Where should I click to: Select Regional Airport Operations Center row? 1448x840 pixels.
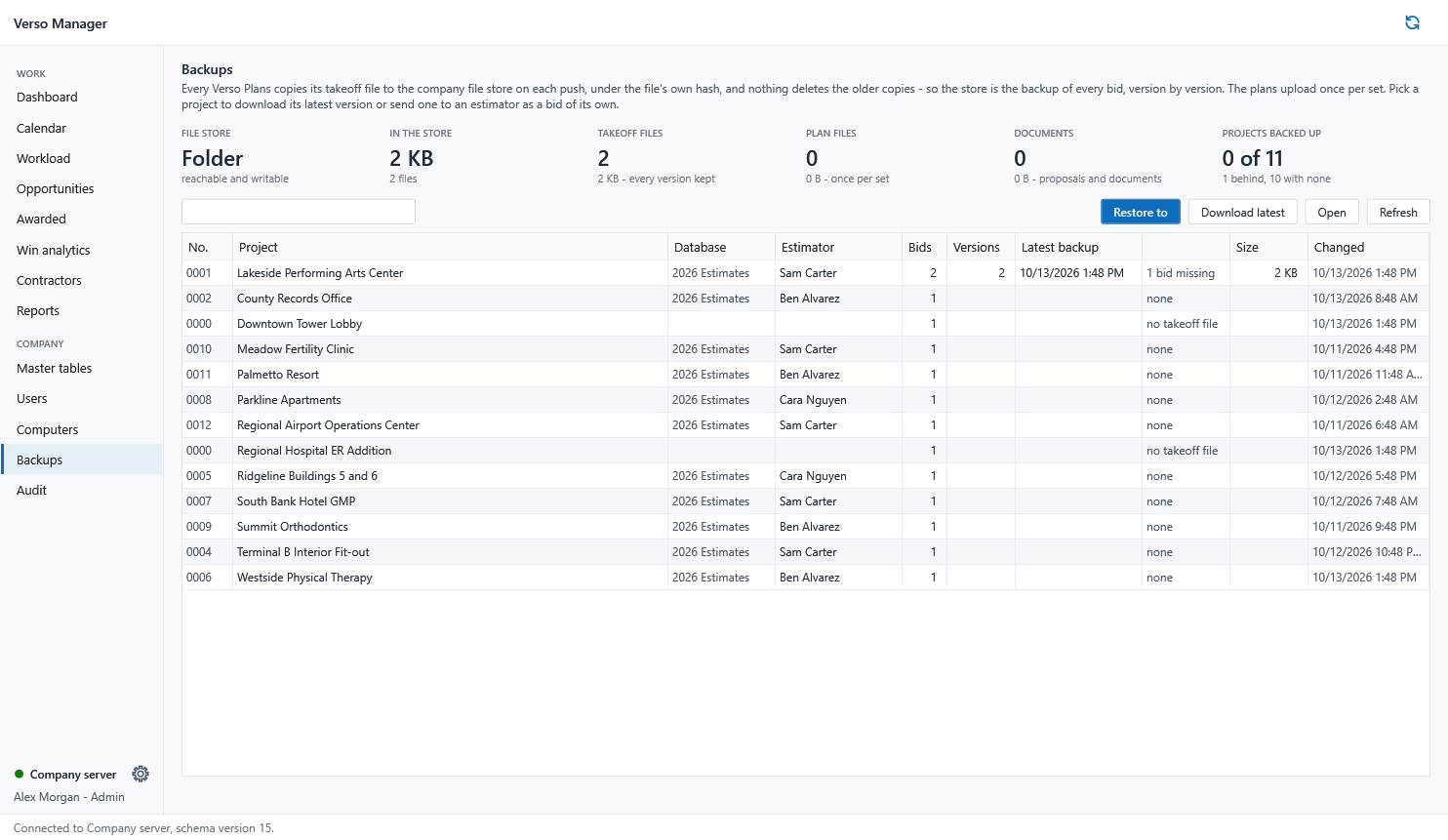click(x=805, y=425)
